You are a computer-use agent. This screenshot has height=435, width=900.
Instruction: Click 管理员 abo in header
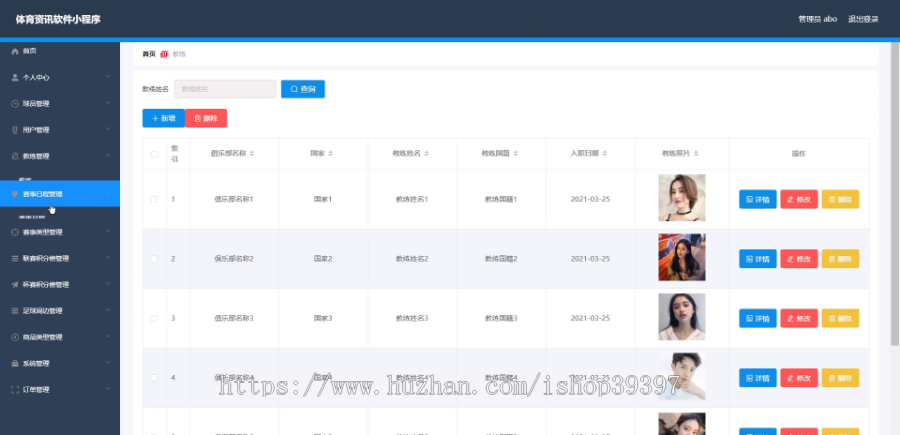click(817, 19)
